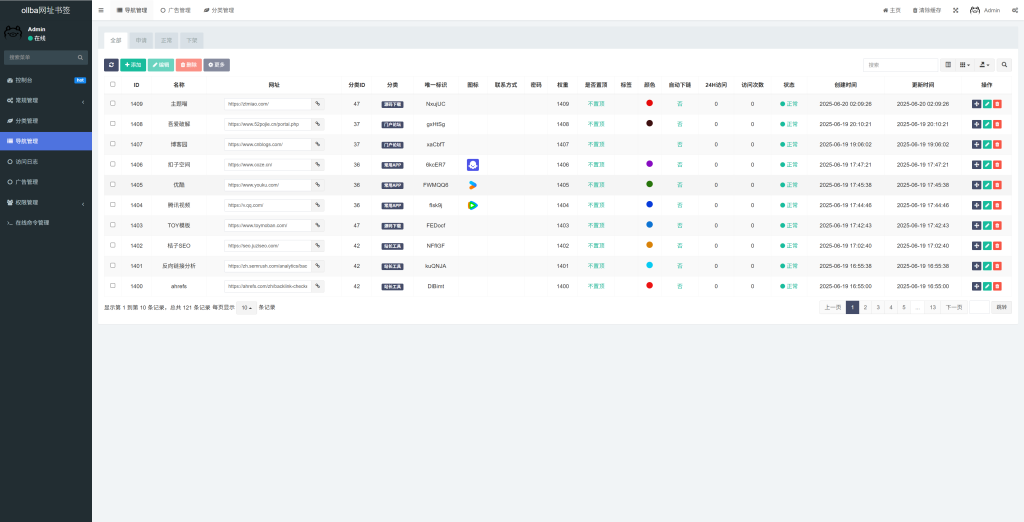Click the refresh icon button in table toolbar

[111, 65]
